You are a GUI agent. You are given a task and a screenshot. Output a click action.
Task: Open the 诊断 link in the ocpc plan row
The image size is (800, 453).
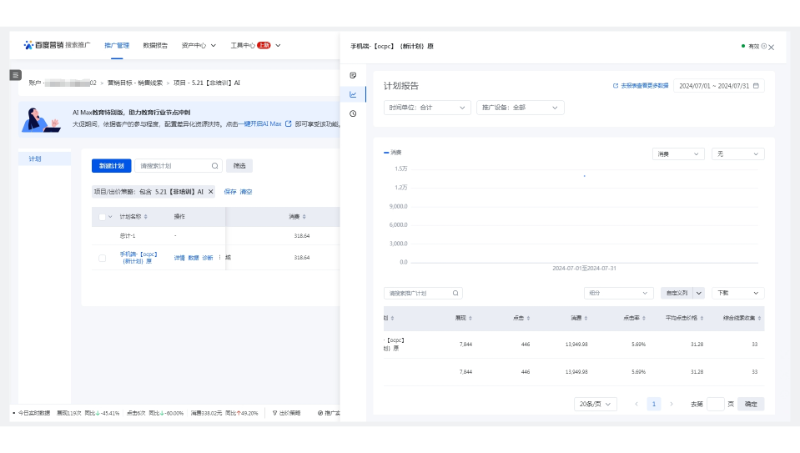pyautogui.click(x=208, y=258)
